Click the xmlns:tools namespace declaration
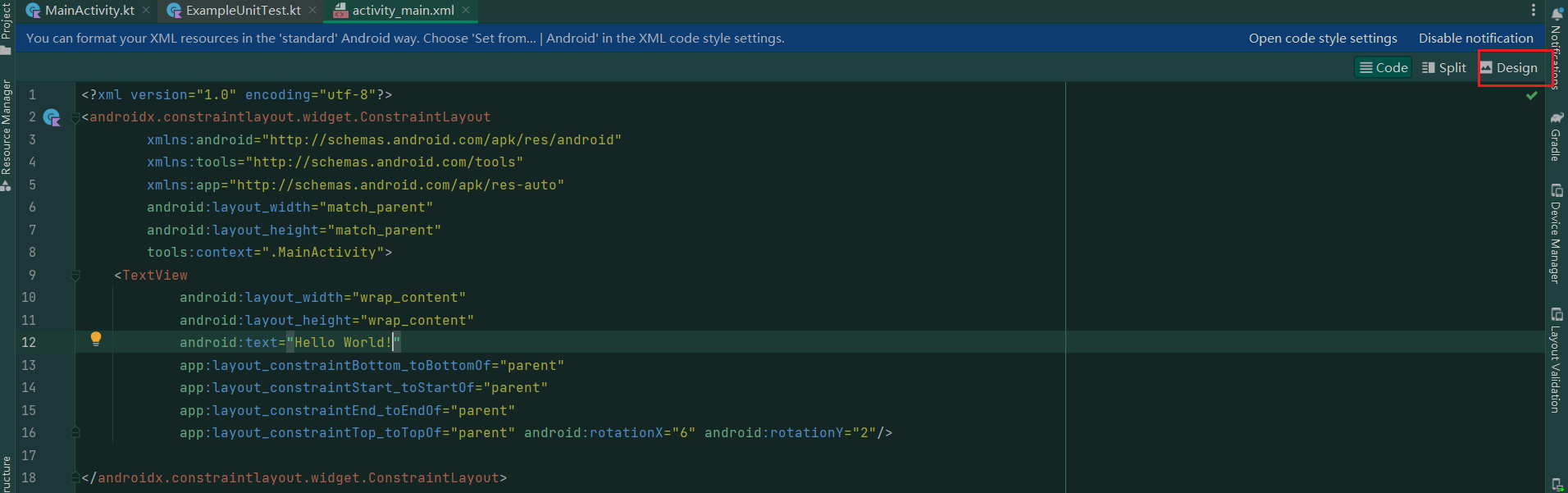This screenshot has height=493, width=1568. coord(335,162)
